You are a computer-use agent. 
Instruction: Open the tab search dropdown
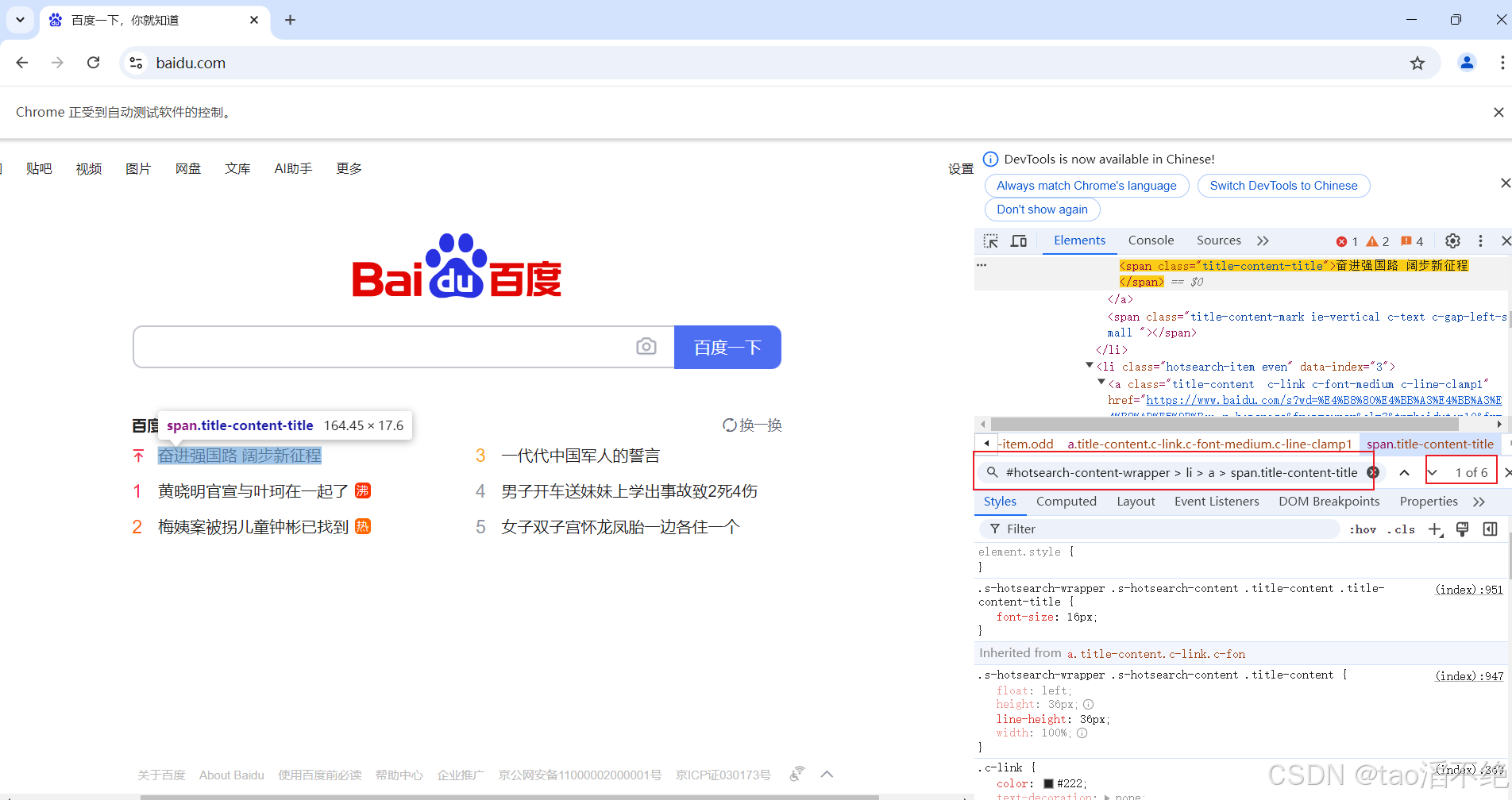pyautogui.click(x=20, y=20)
